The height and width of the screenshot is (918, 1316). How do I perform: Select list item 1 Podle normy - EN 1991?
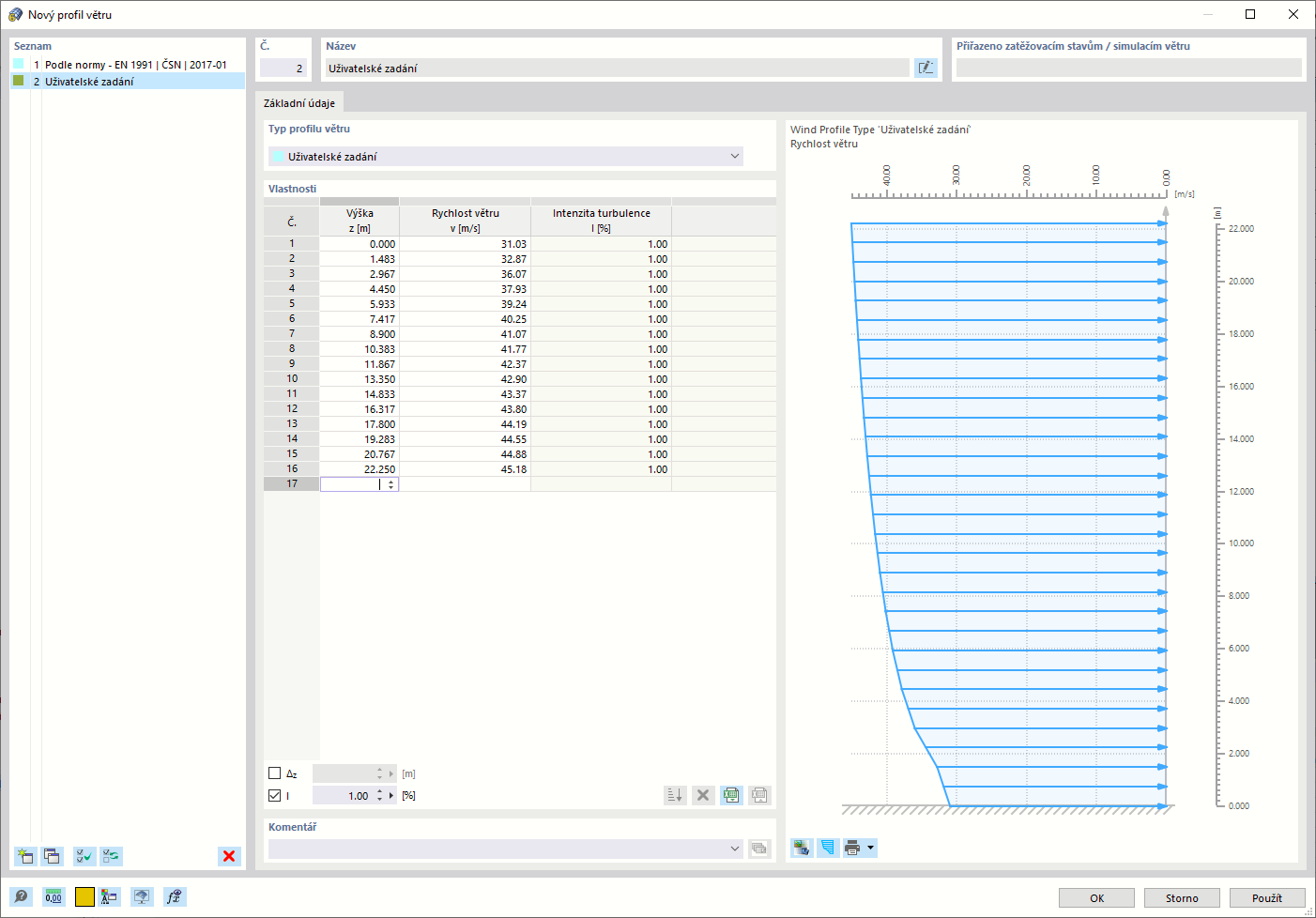coord(128,65)
